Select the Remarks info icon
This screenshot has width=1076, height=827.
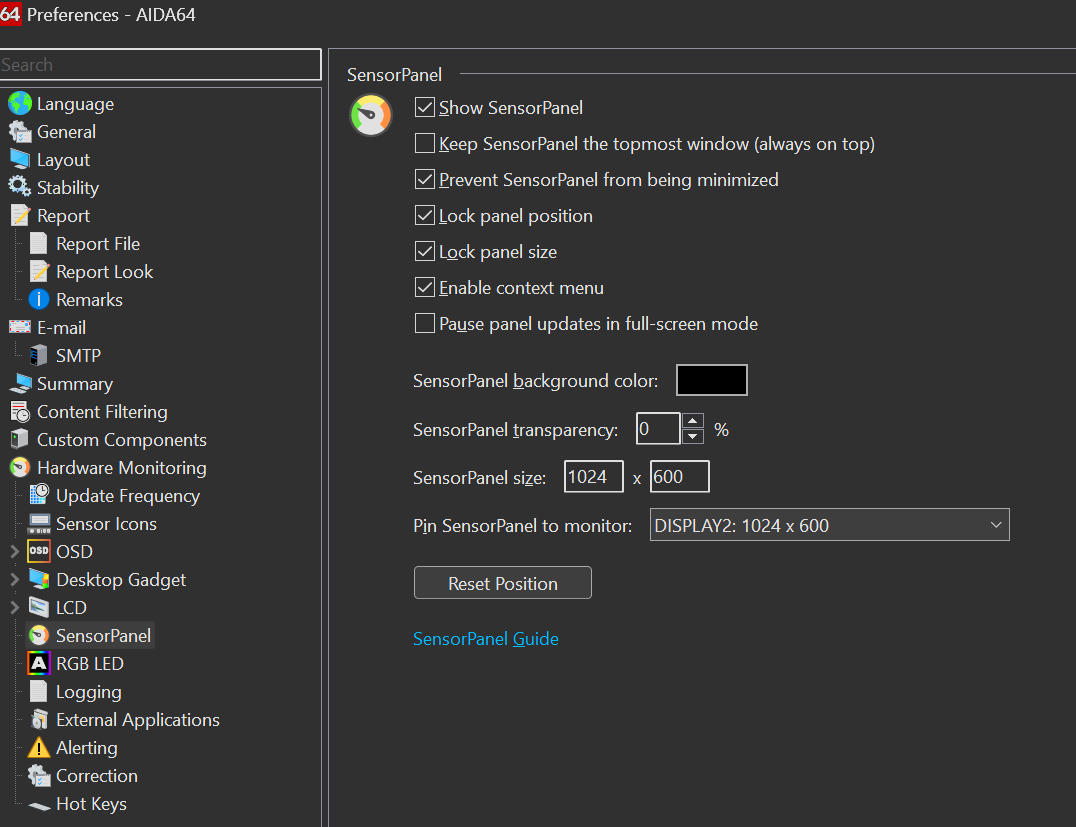39,300
